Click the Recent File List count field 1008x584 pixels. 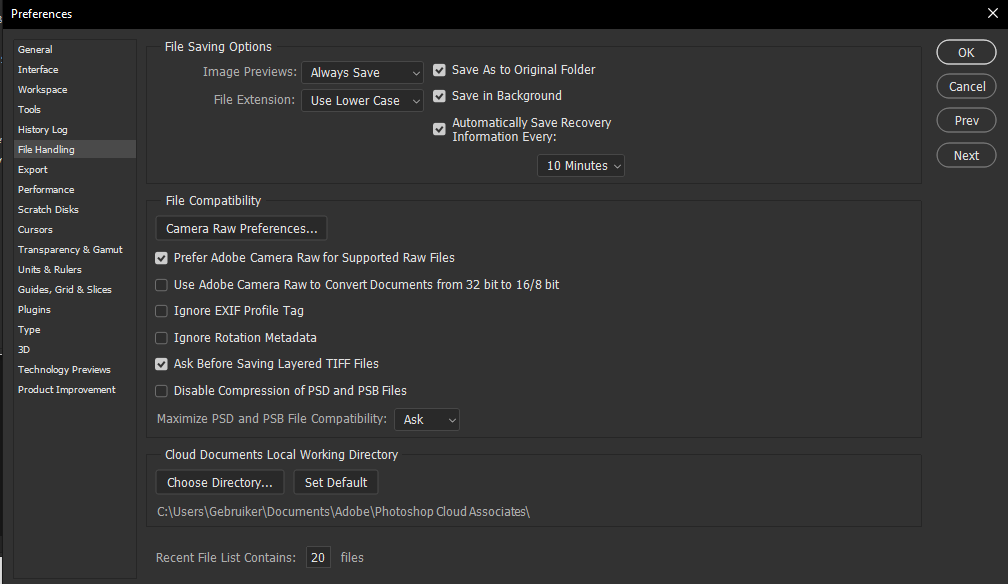pos(318,558)
